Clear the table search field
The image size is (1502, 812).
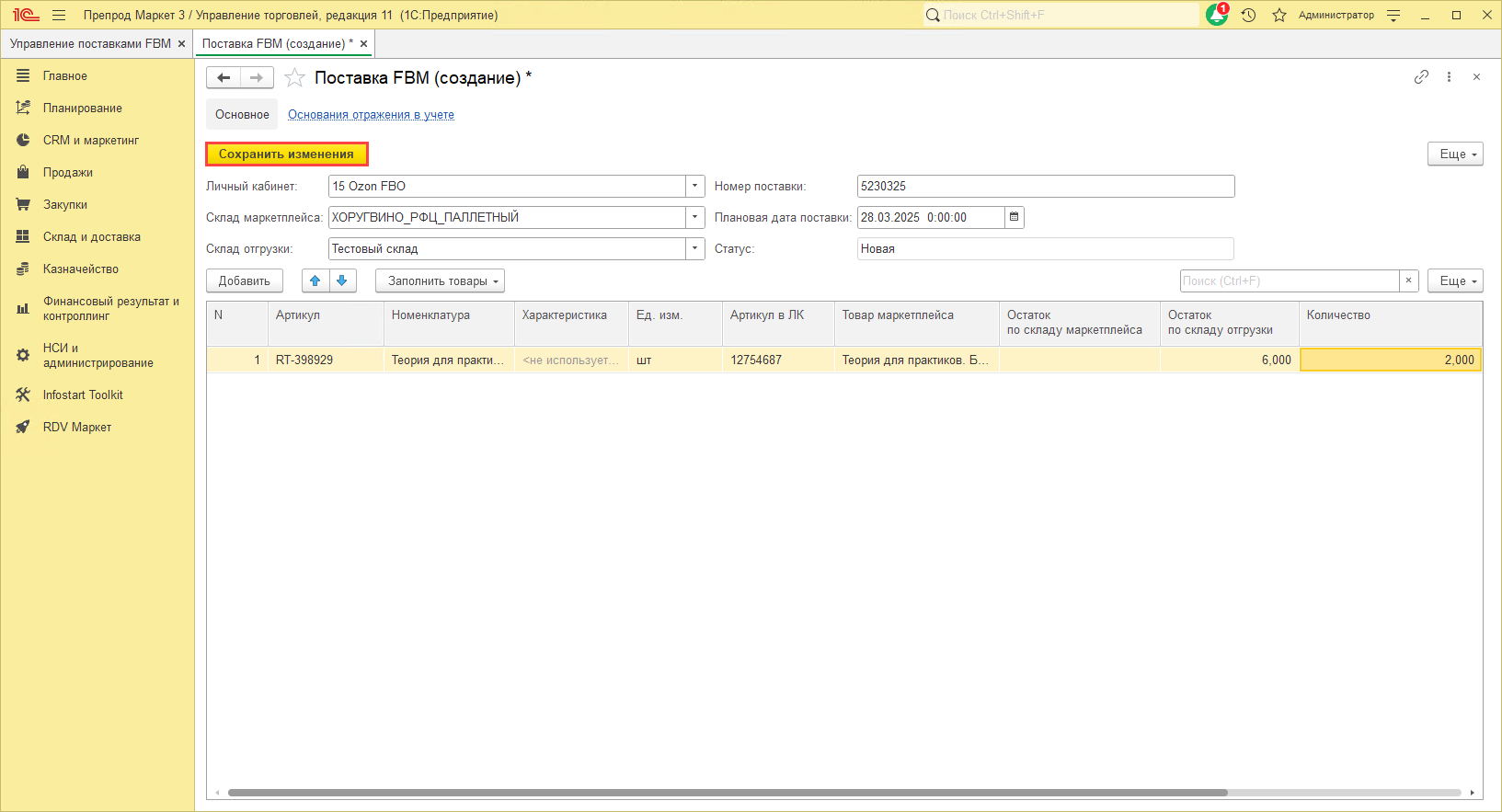[1408, 280]
